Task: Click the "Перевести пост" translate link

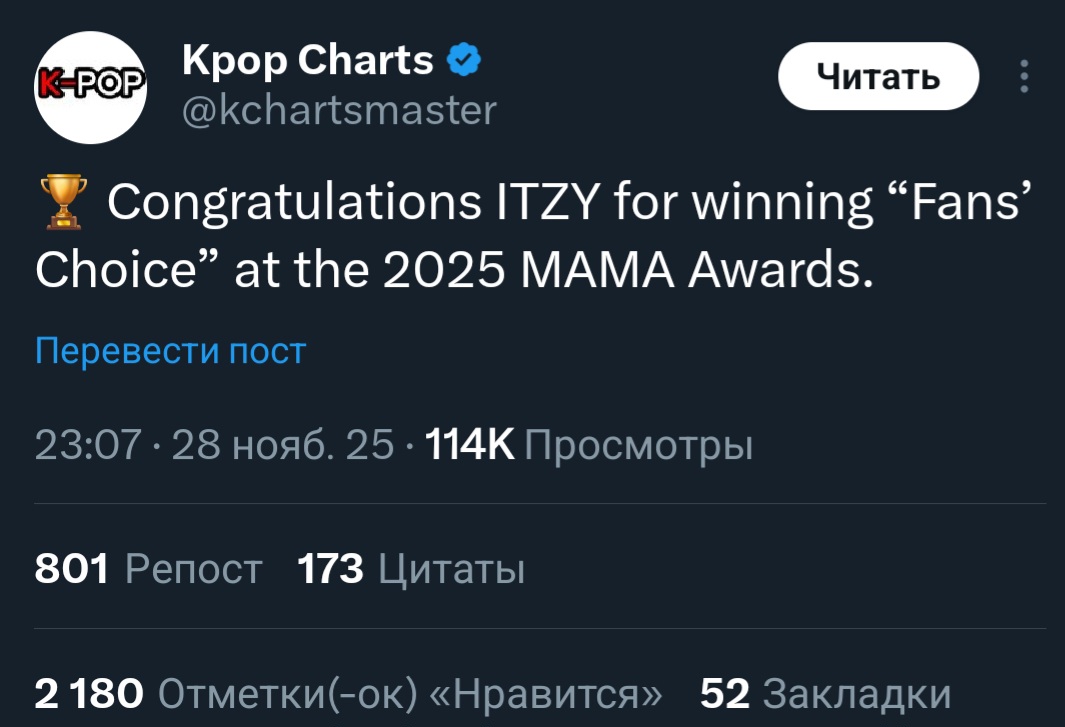Action: pos(170,351)
